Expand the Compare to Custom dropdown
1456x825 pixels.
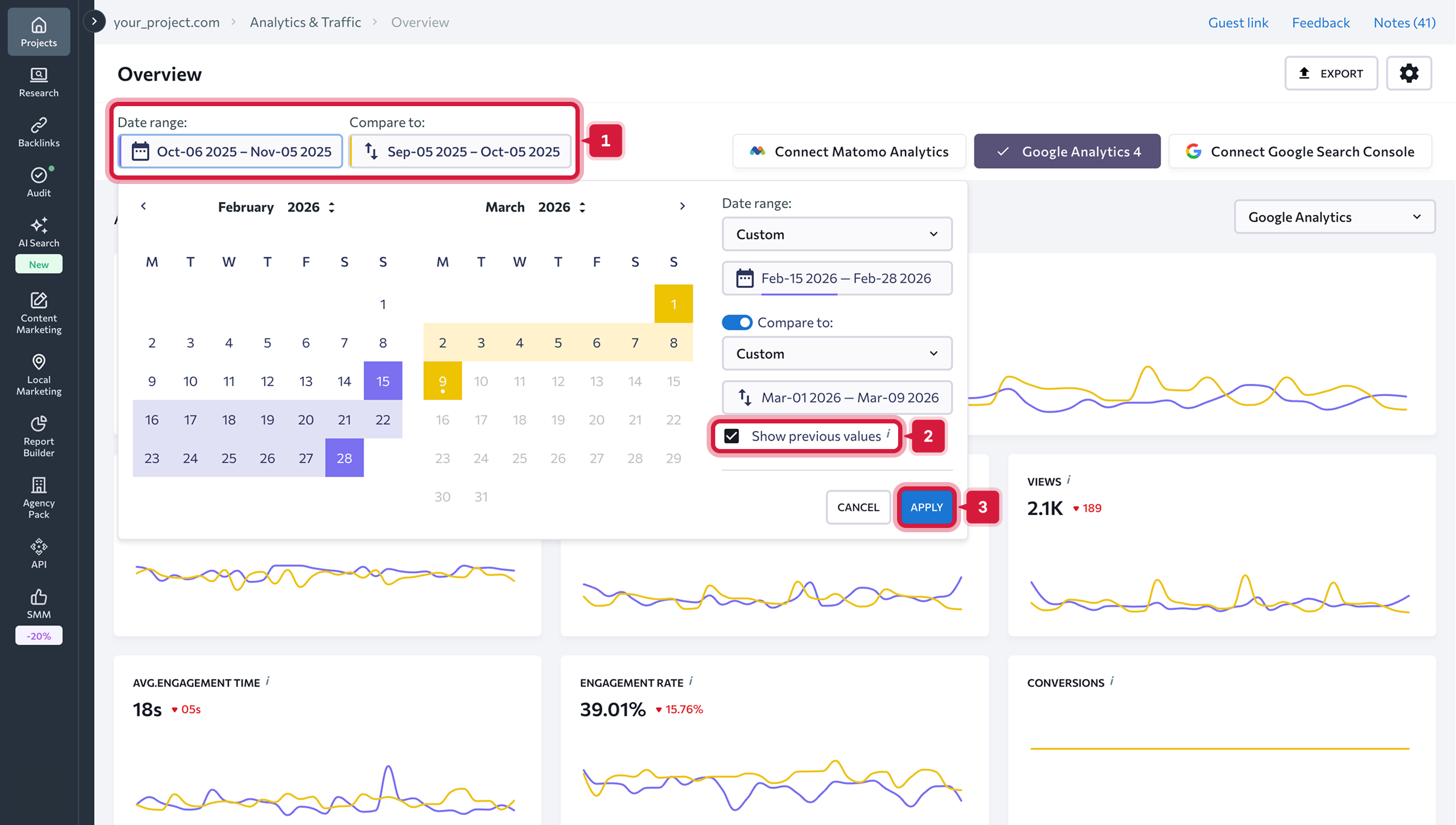click(x=837, y=353)
